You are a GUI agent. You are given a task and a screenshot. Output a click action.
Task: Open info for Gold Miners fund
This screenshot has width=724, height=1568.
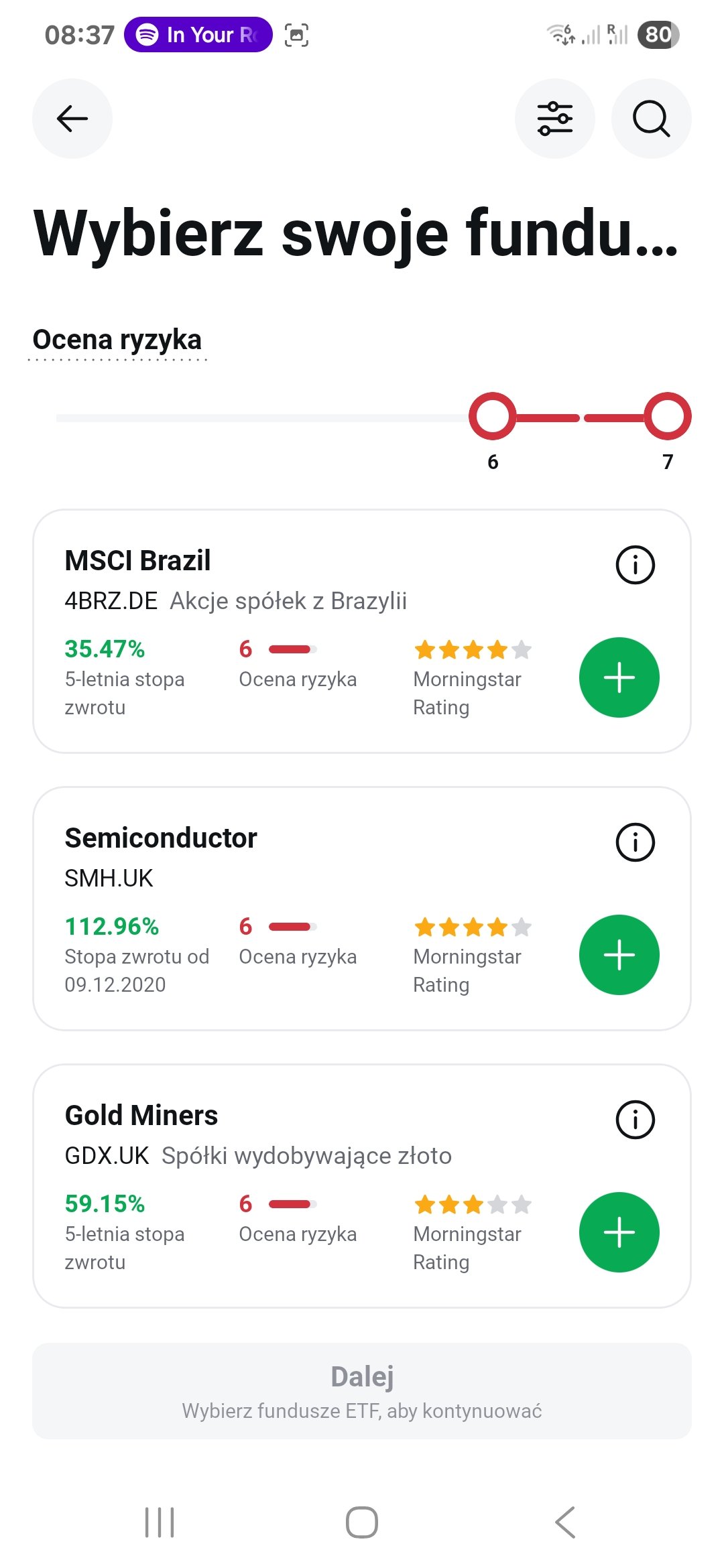[x=635, y=1120]
